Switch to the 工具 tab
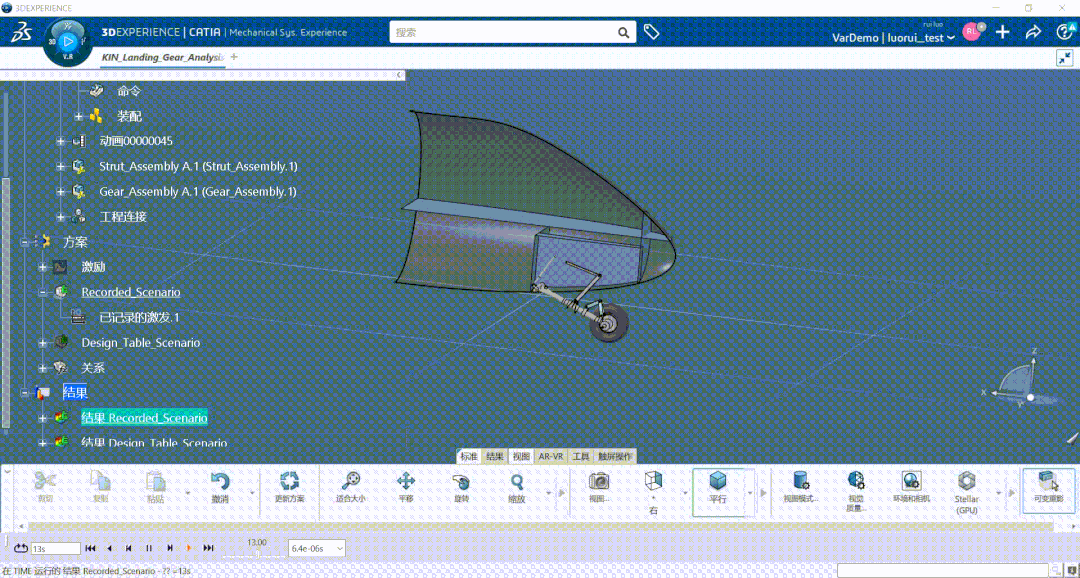This screenshot has height=578, width=1080. 581,457
